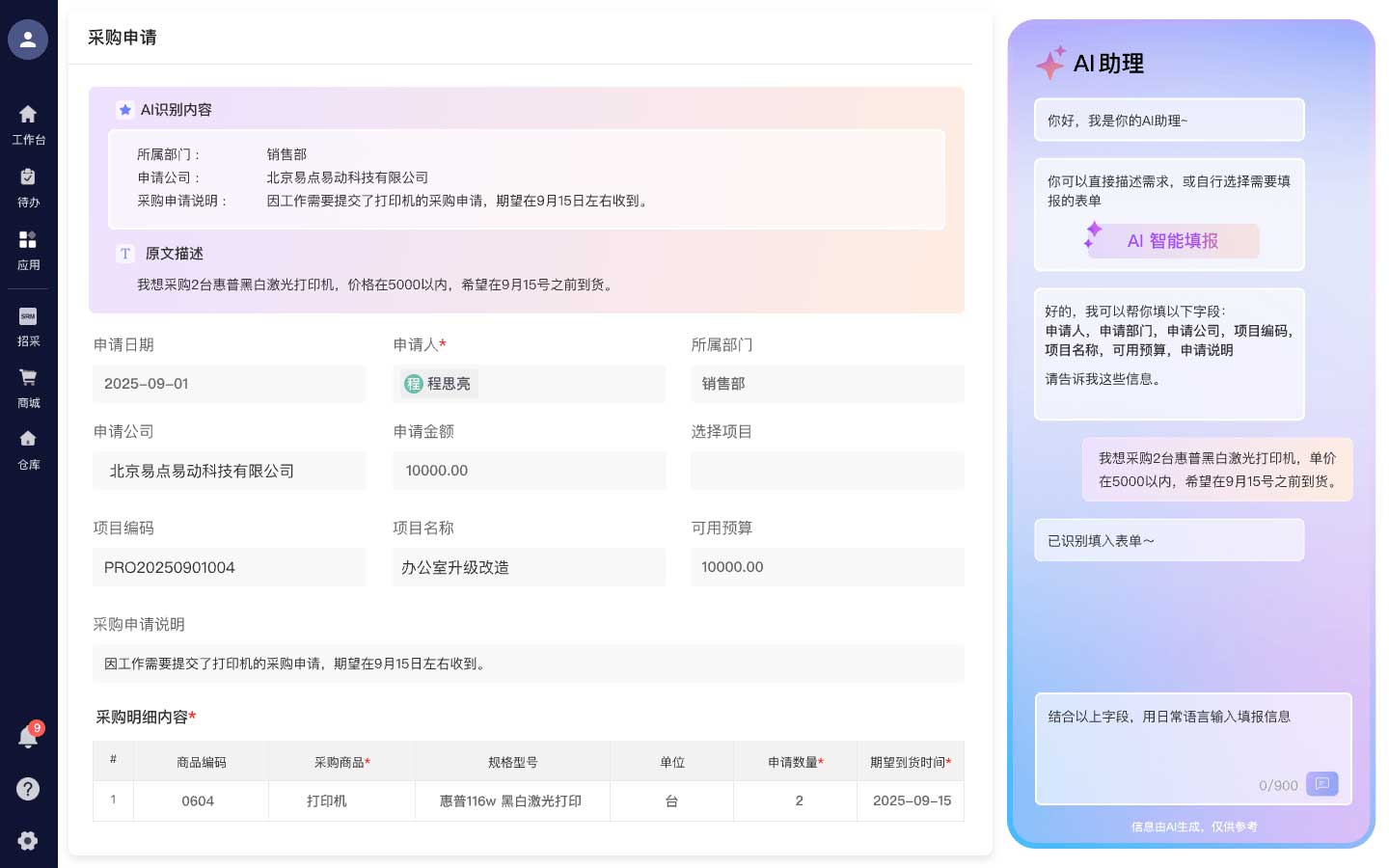
Task: Click AI recognized 申请公司 value text
Action: tap(347, 177)
